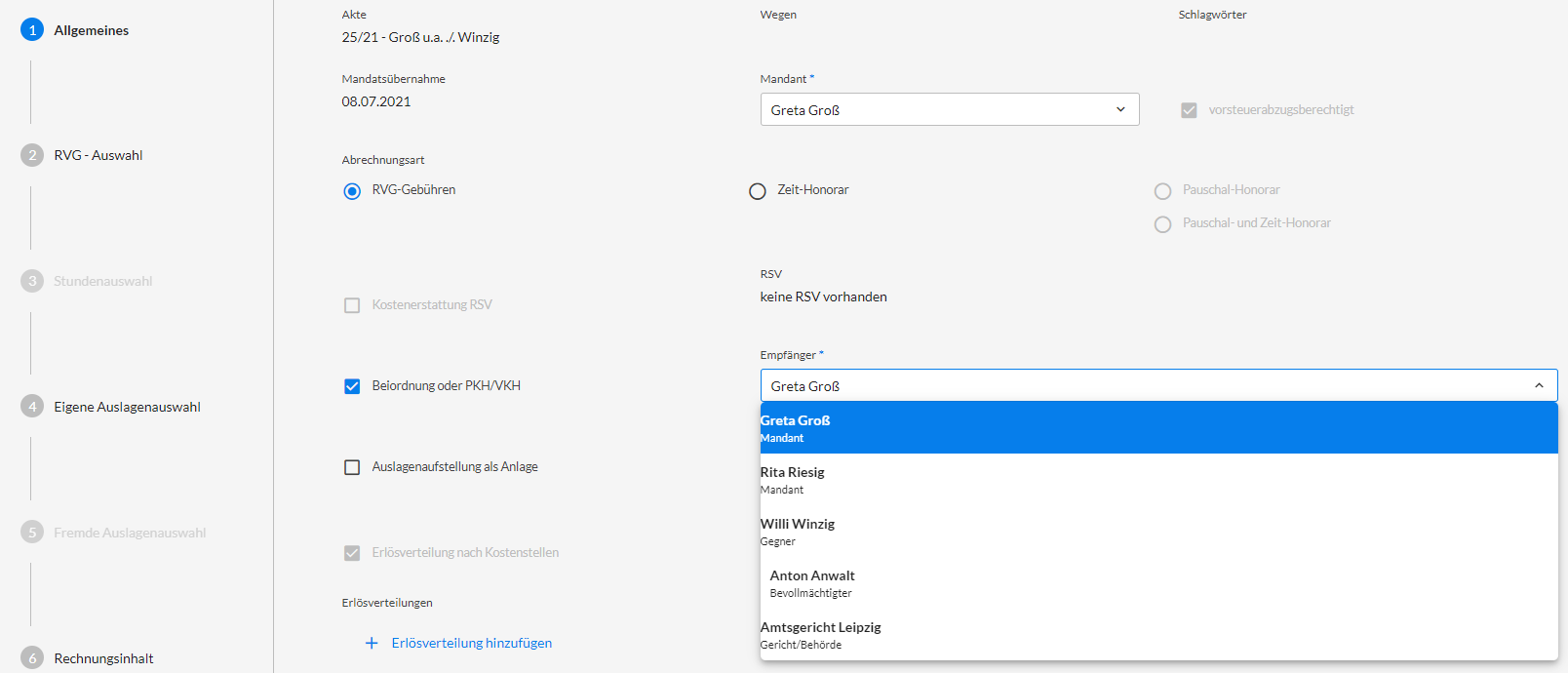Click the Abrechnungsart label
The height and width of the screenshot is (673, 1568).
pos(383,160)
